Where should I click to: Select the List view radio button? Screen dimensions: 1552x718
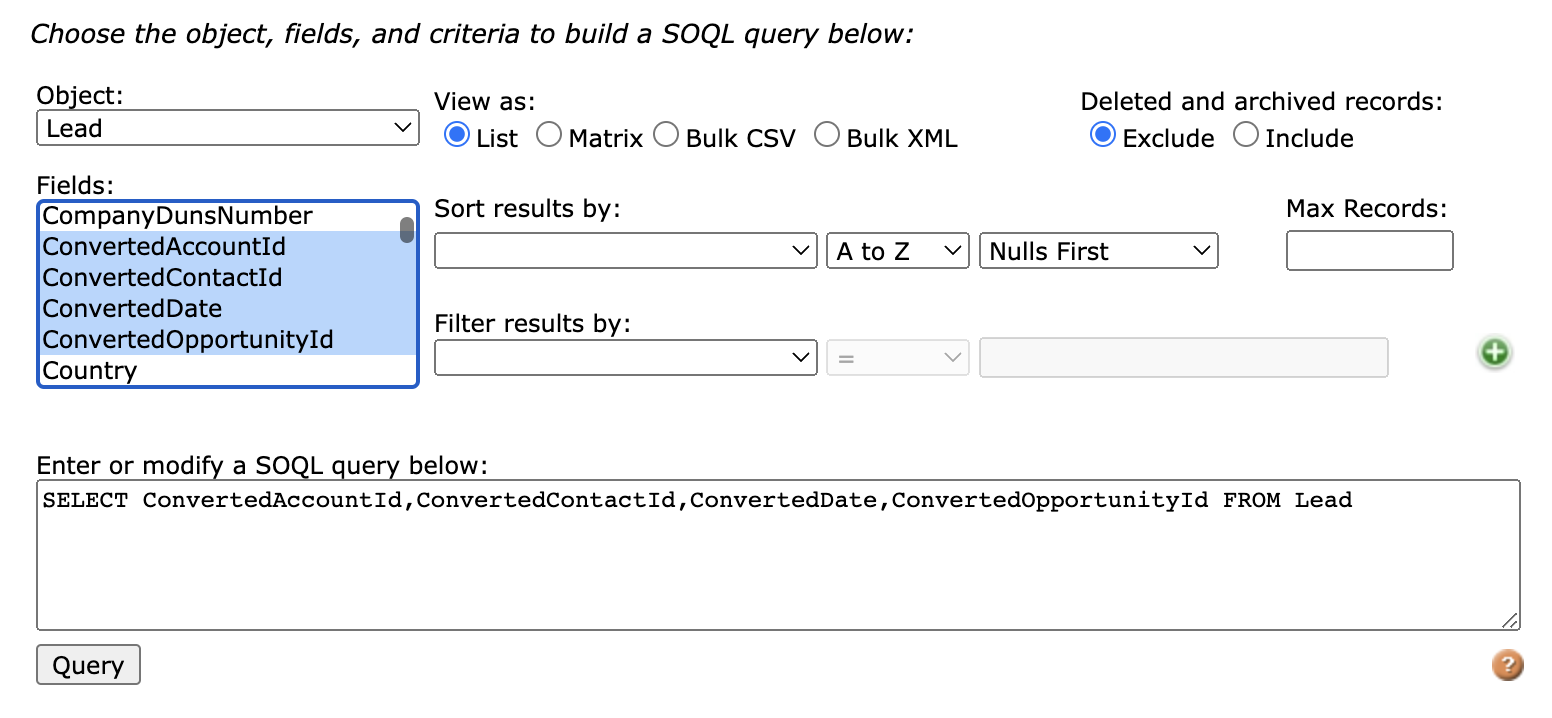[x=457, y=135]
